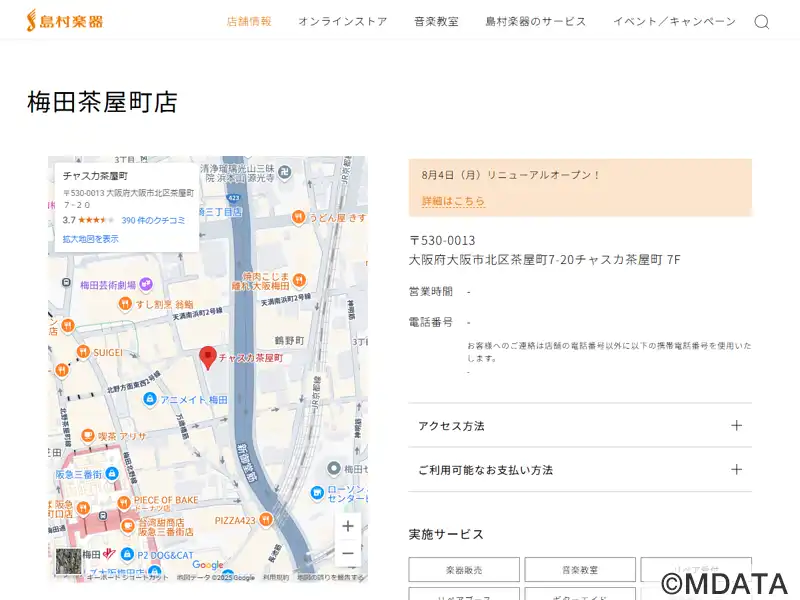Click the うどん屋 きすけ restaurant marker

pos(298,217)
